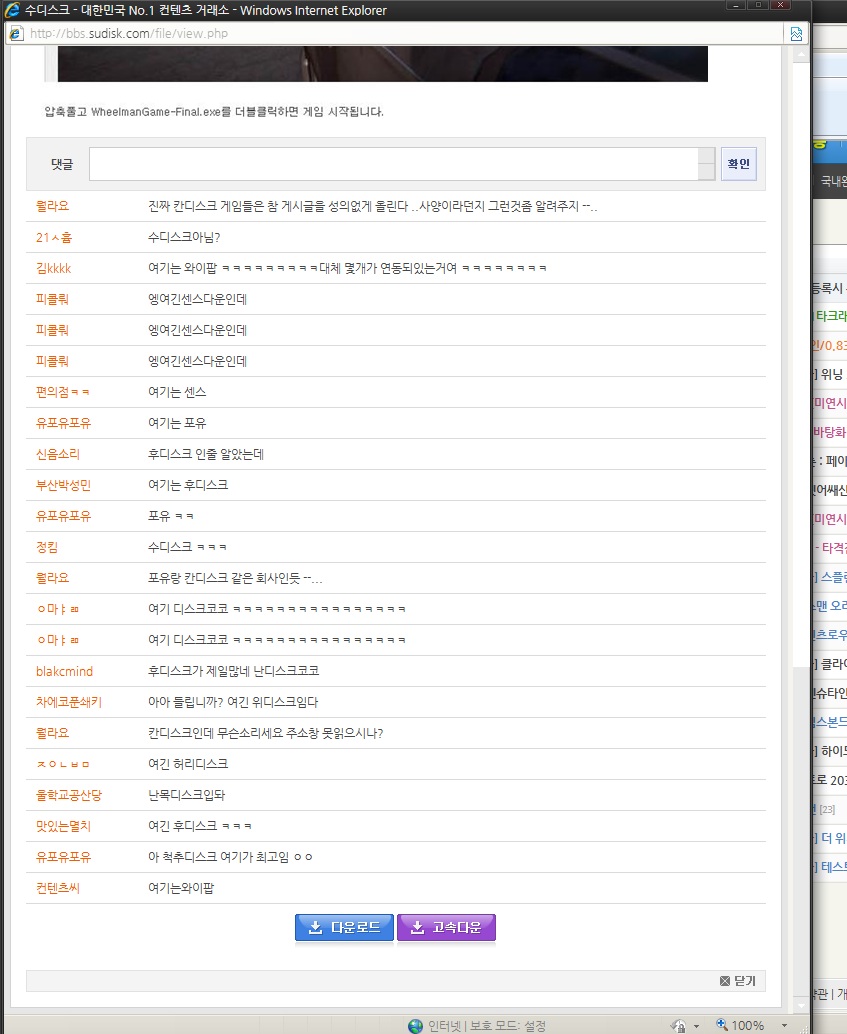Click the comment '여긴 후디스크 ㅋㅋㅋ'
This screenshot has height=1034, width=847.
point(200,826)
